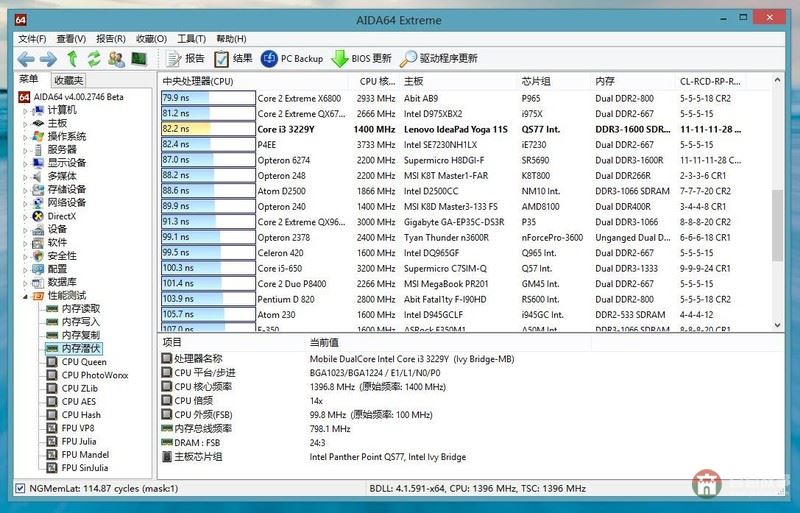
Task: Expand the 服务器 tree node
Action: (25, 151)
